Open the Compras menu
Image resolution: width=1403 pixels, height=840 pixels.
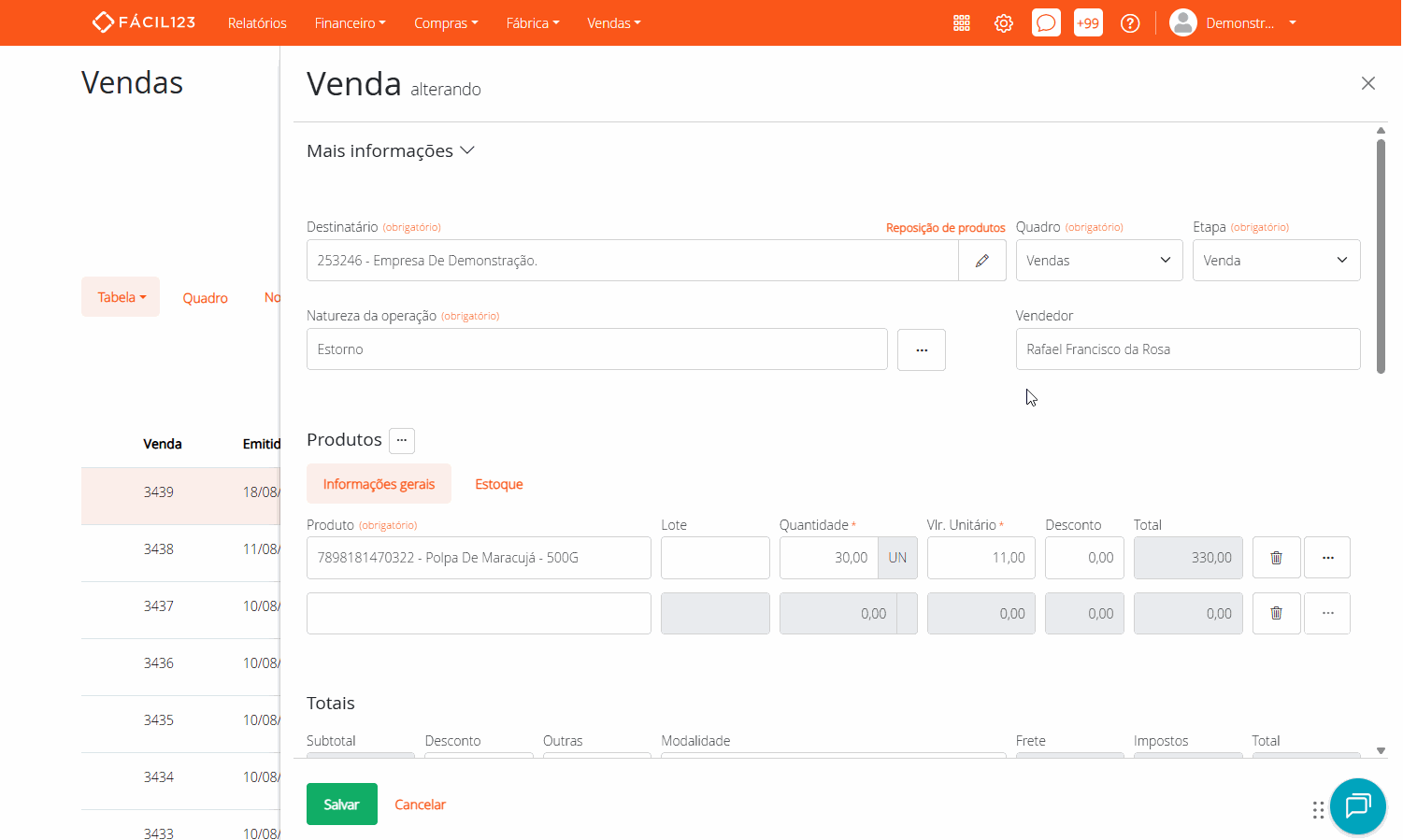(446, 23)
